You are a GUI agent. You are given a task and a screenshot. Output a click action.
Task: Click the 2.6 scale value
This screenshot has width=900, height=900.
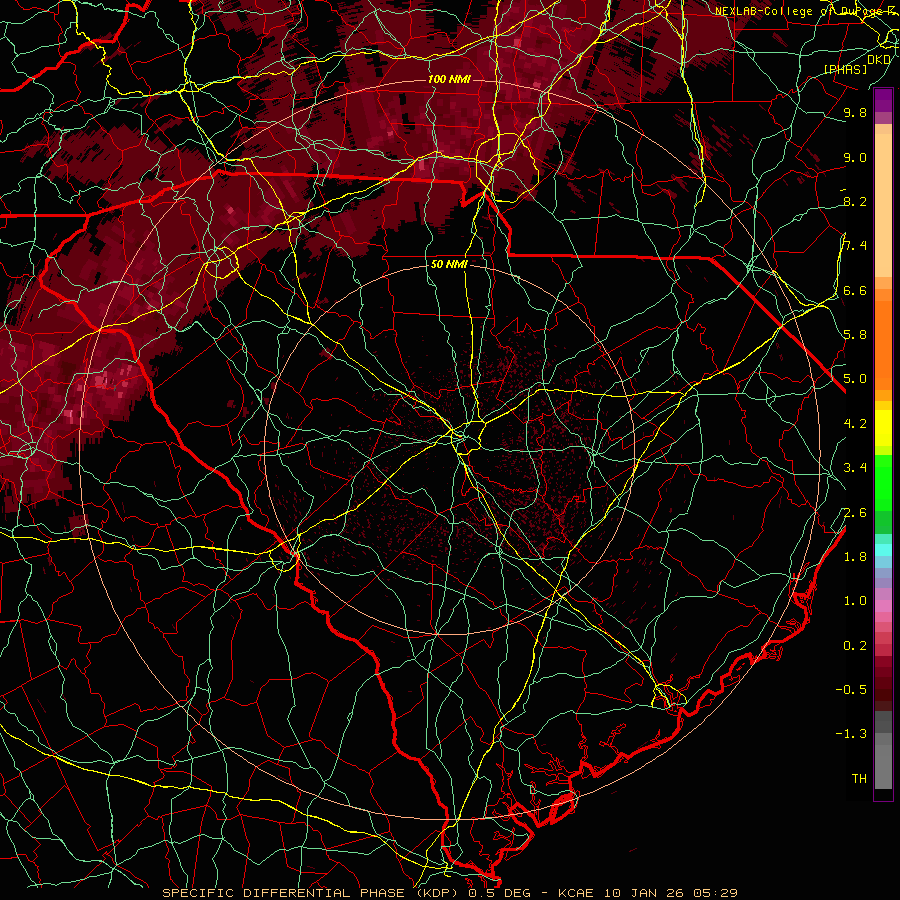click(x=855, y=512)
